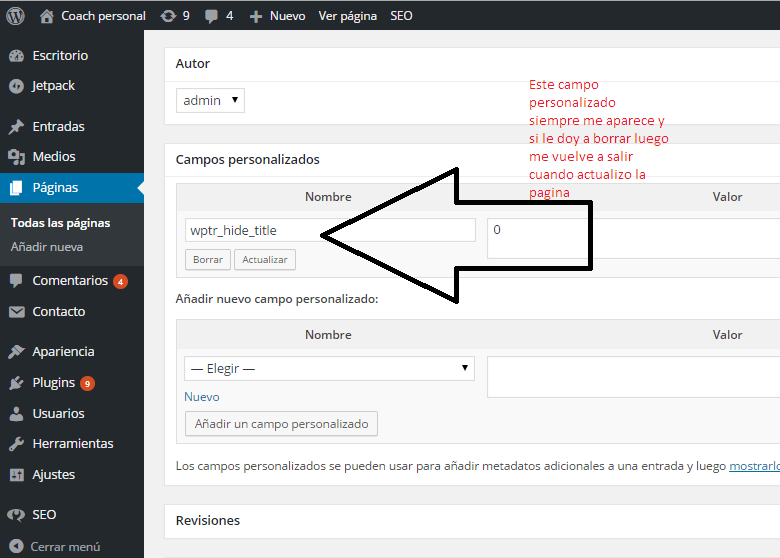
Task: Click the Páginas pages icon
Action: coord(16,188)
